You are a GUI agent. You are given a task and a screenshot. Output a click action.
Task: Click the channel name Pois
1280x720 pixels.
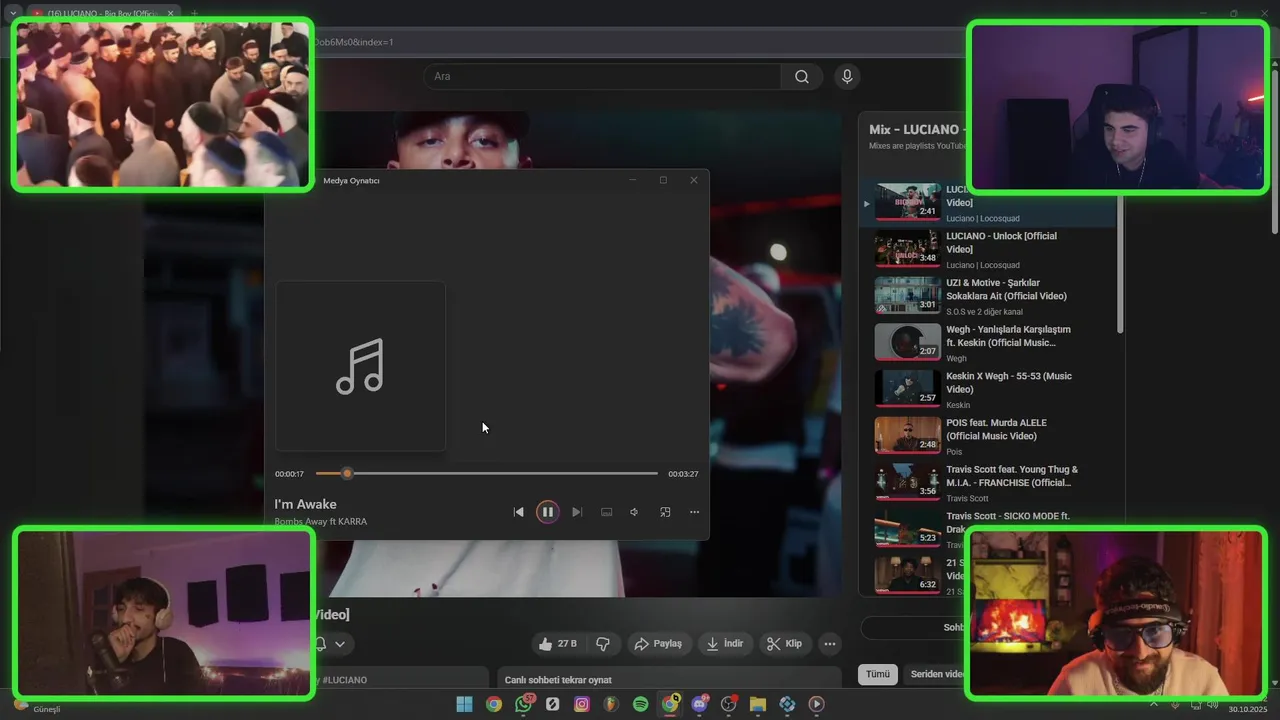point(954,452)
